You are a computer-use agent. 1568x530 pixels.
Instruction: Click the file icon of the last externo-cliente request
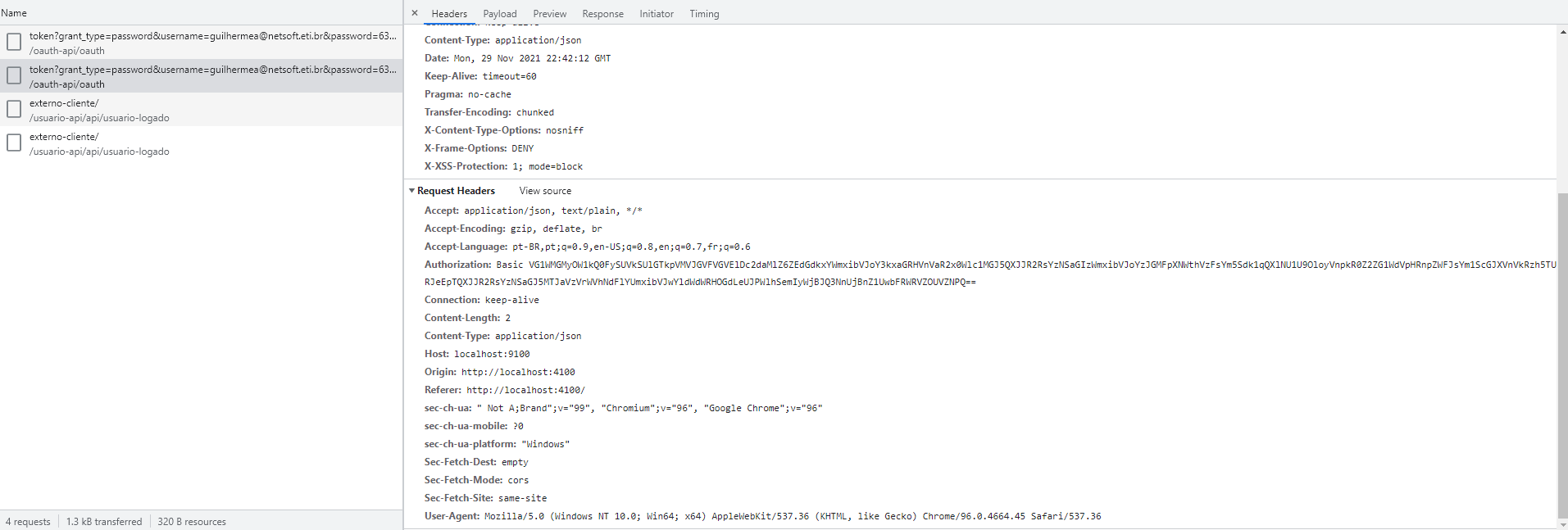pyautogui.click(x=14, y=143)
